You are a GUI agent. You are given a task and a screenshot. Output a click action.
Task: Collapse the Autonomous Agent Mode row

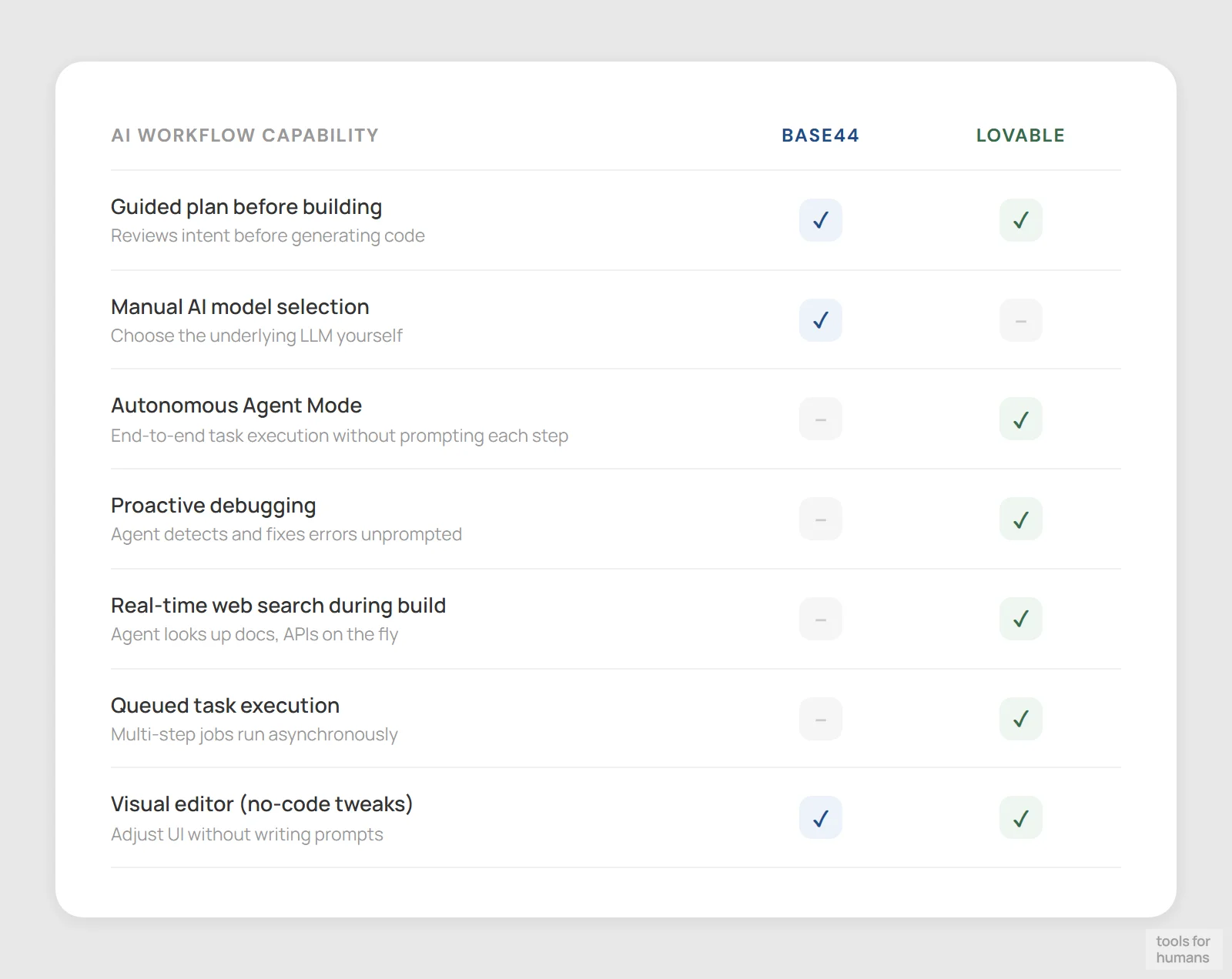pos(236,405)
